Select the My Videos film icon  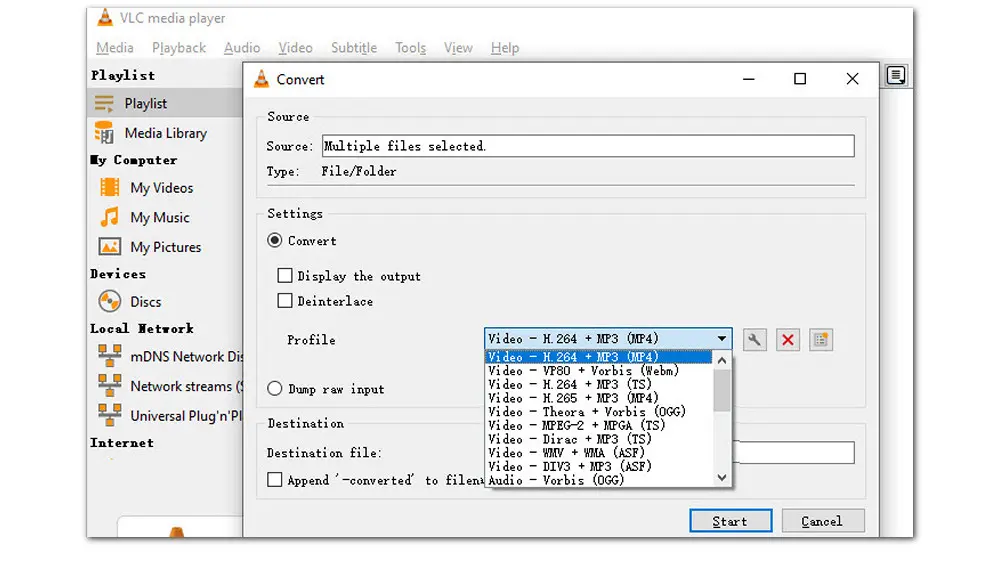point(110,188)
